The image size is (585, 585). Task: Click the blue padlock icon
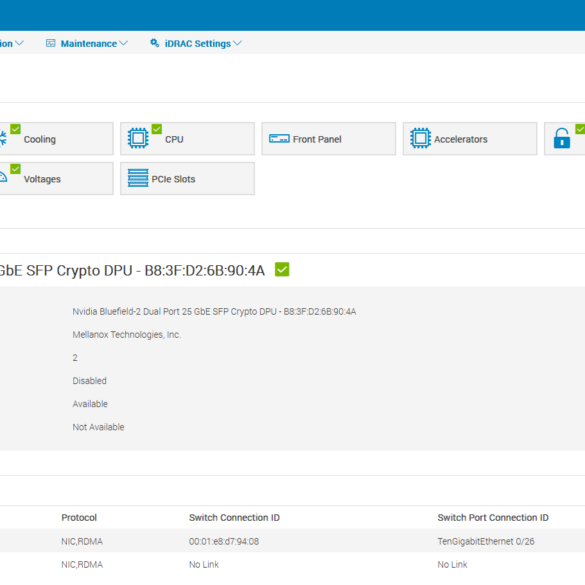[562, 138]
